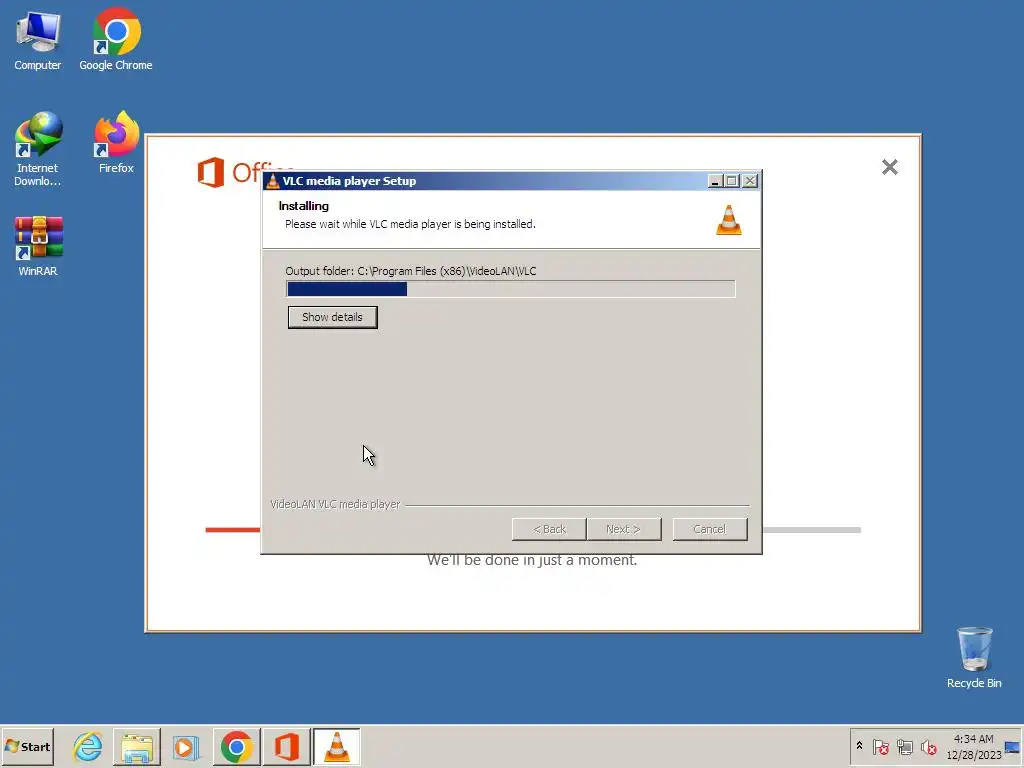Open the network status tray icon

click(904, 746)
